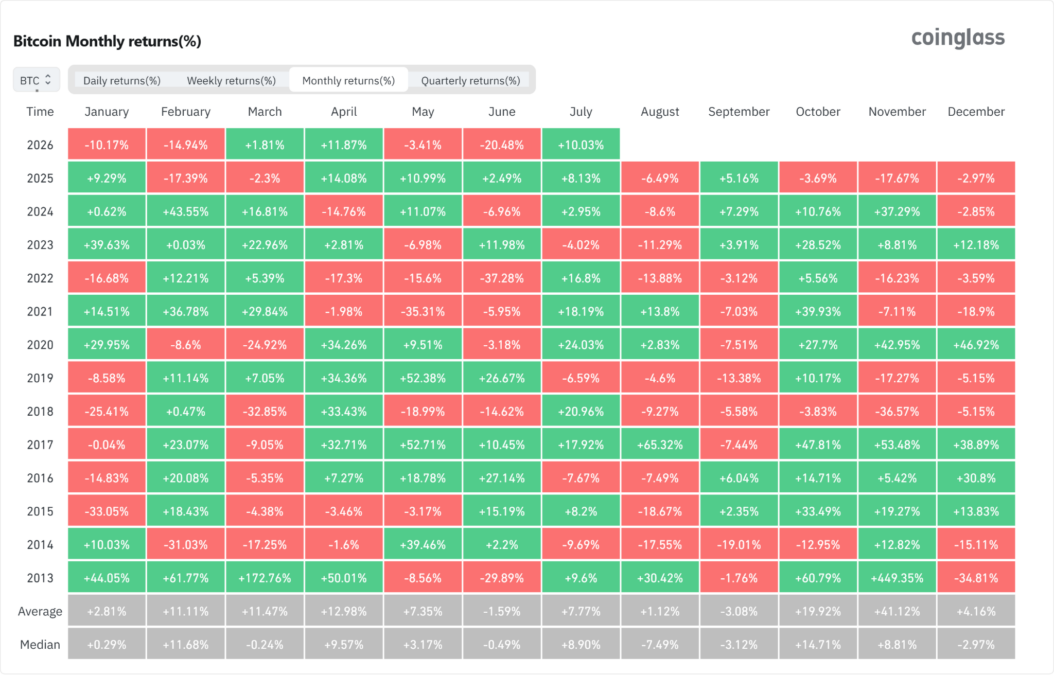Click the +46.92% cell for December 2020
This screenshot has width=1054, height=675.
click(976, 344)
